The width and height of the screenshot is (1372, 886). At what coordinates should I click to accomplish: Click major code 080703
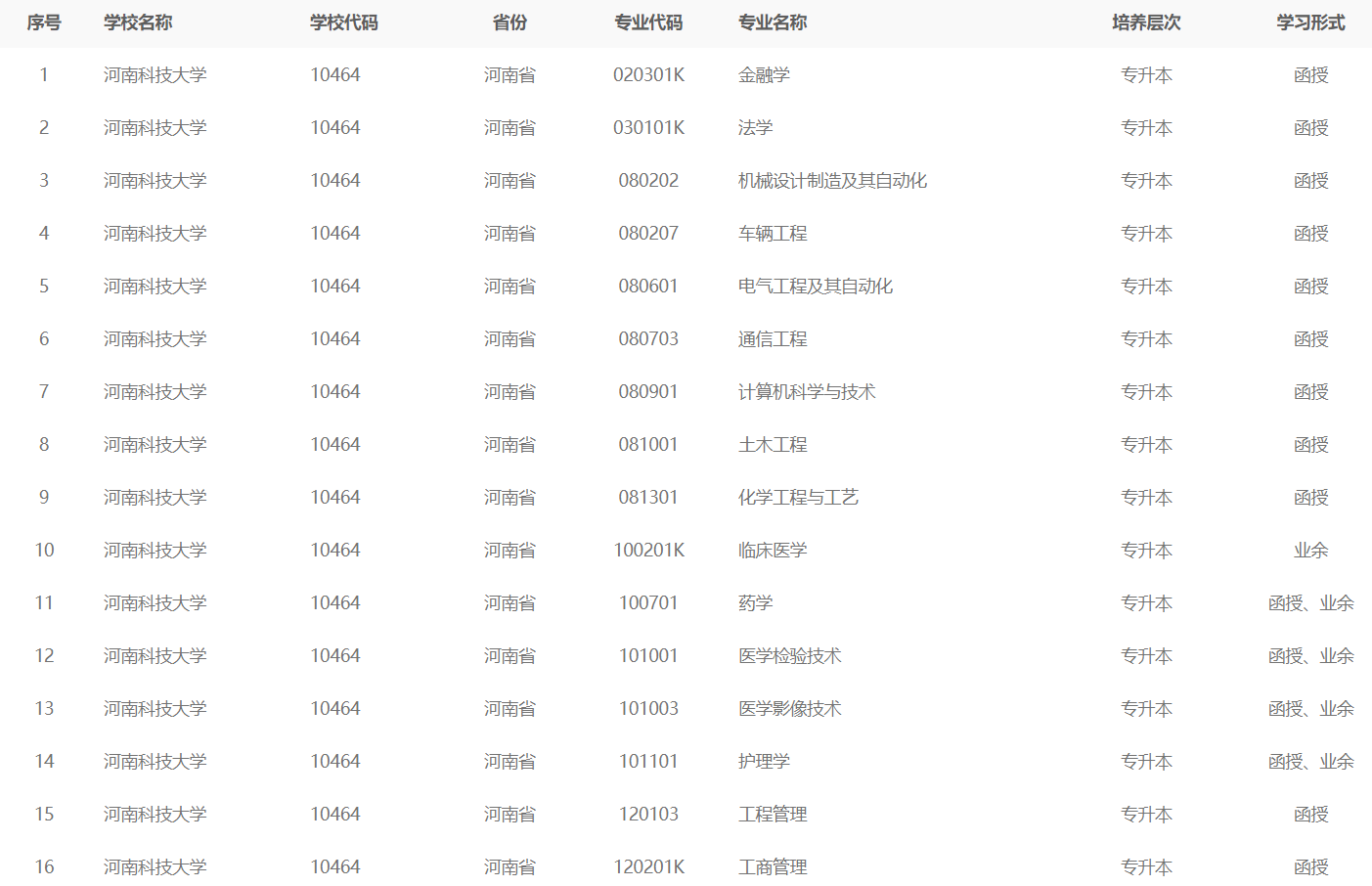pos(648,339)
